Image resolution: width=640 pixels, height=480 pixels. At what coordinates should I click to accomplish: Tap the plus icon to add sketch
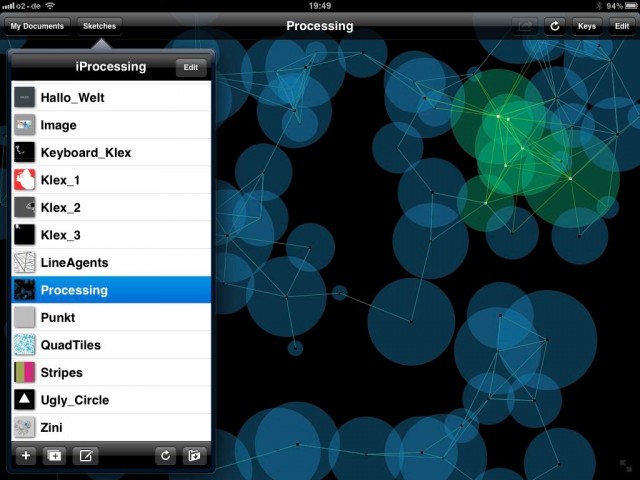[26, 455]
